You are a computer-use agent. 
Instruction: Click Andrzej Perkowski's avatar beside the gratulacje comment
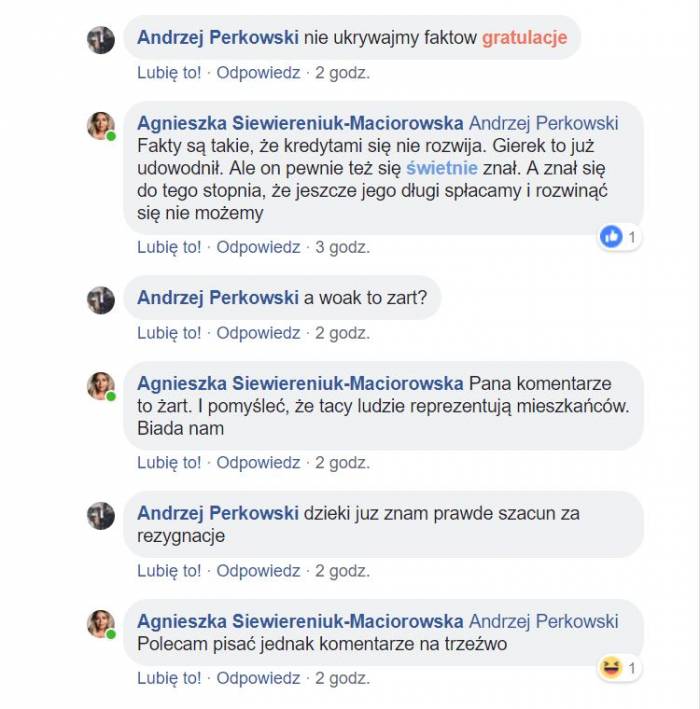click(x=101, y=40)
